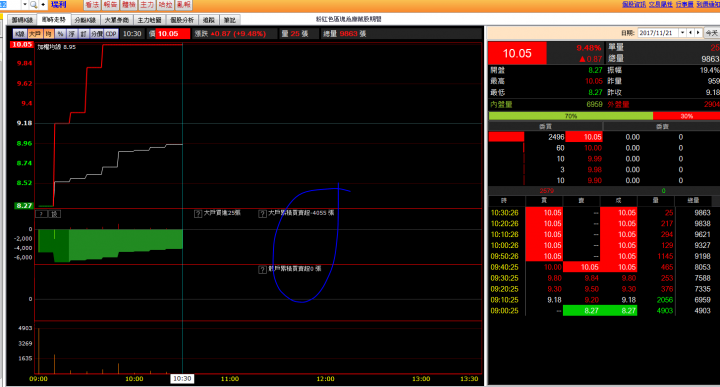Toggle the 大戶 indicator button
The height and width of the screenshot is (387, 720).
click(x=35, y=34)
